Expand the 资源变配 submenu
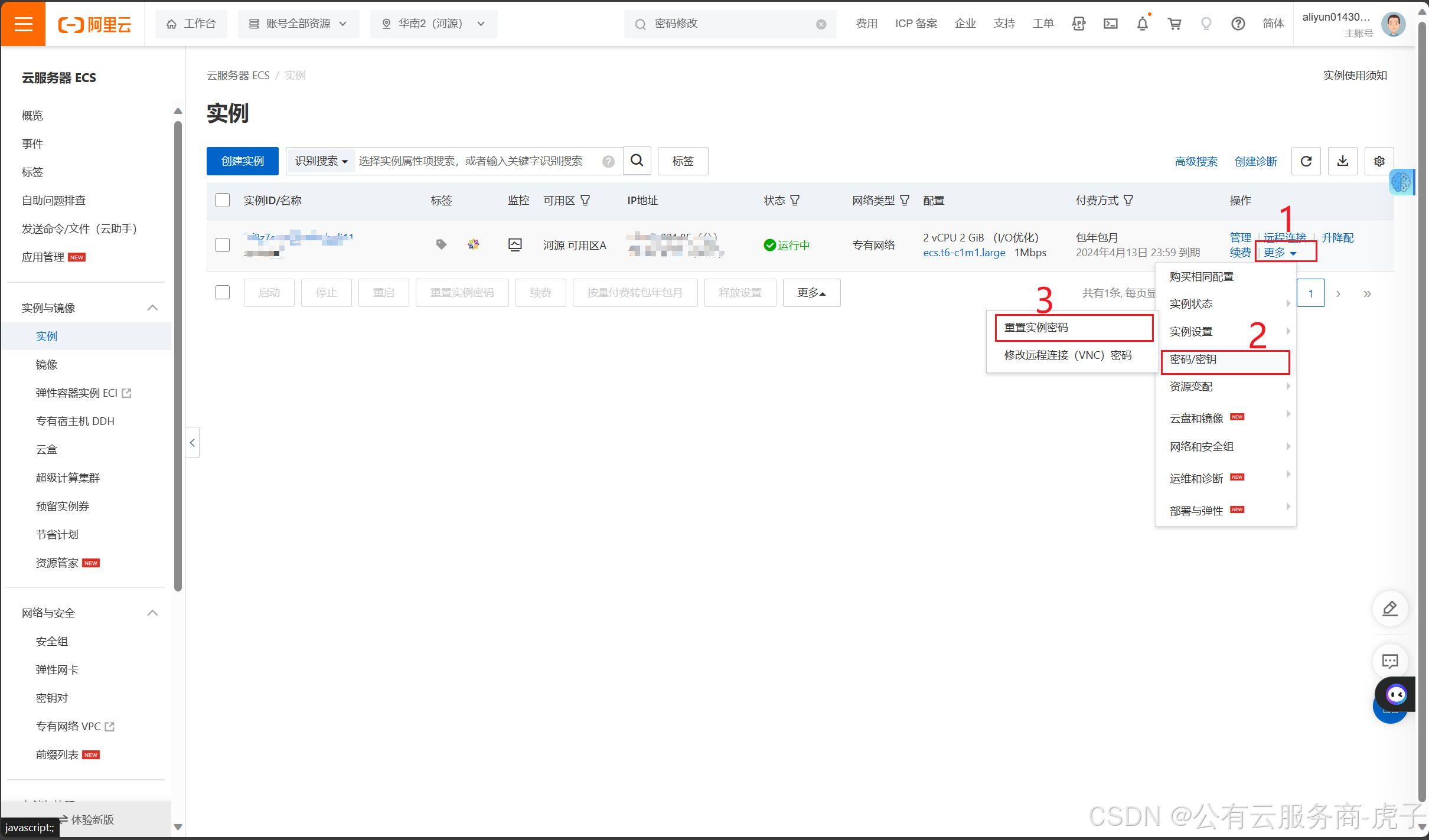 1226,387
